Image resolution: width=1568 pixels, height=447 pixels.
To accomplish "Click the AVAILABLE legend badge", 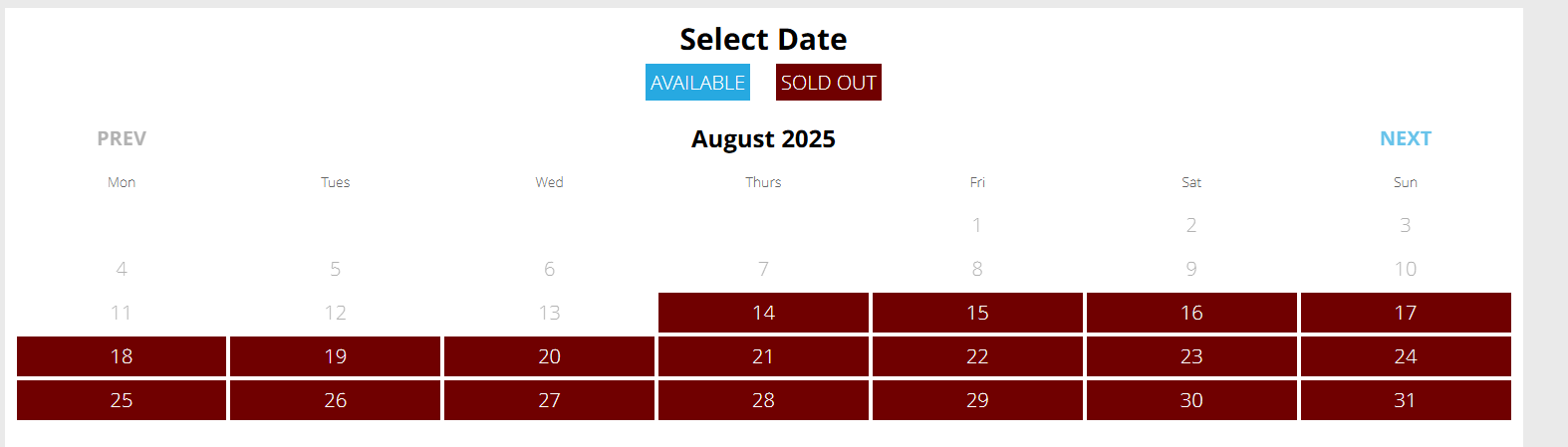I will coord(697,83).
